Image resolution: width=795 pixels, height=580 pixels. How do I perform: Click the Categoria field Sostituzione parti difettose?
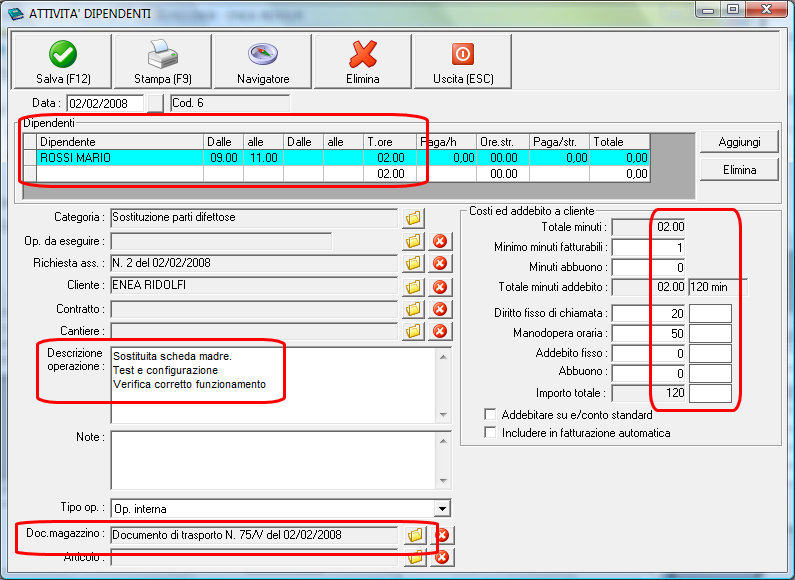point(254,218)
